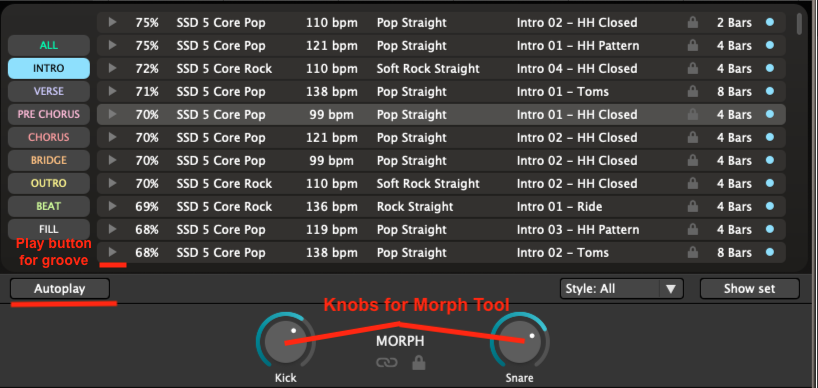Click the '119 bpm' tempo value
The width and height of the screenshot is (818, 388).
(332, 229)
